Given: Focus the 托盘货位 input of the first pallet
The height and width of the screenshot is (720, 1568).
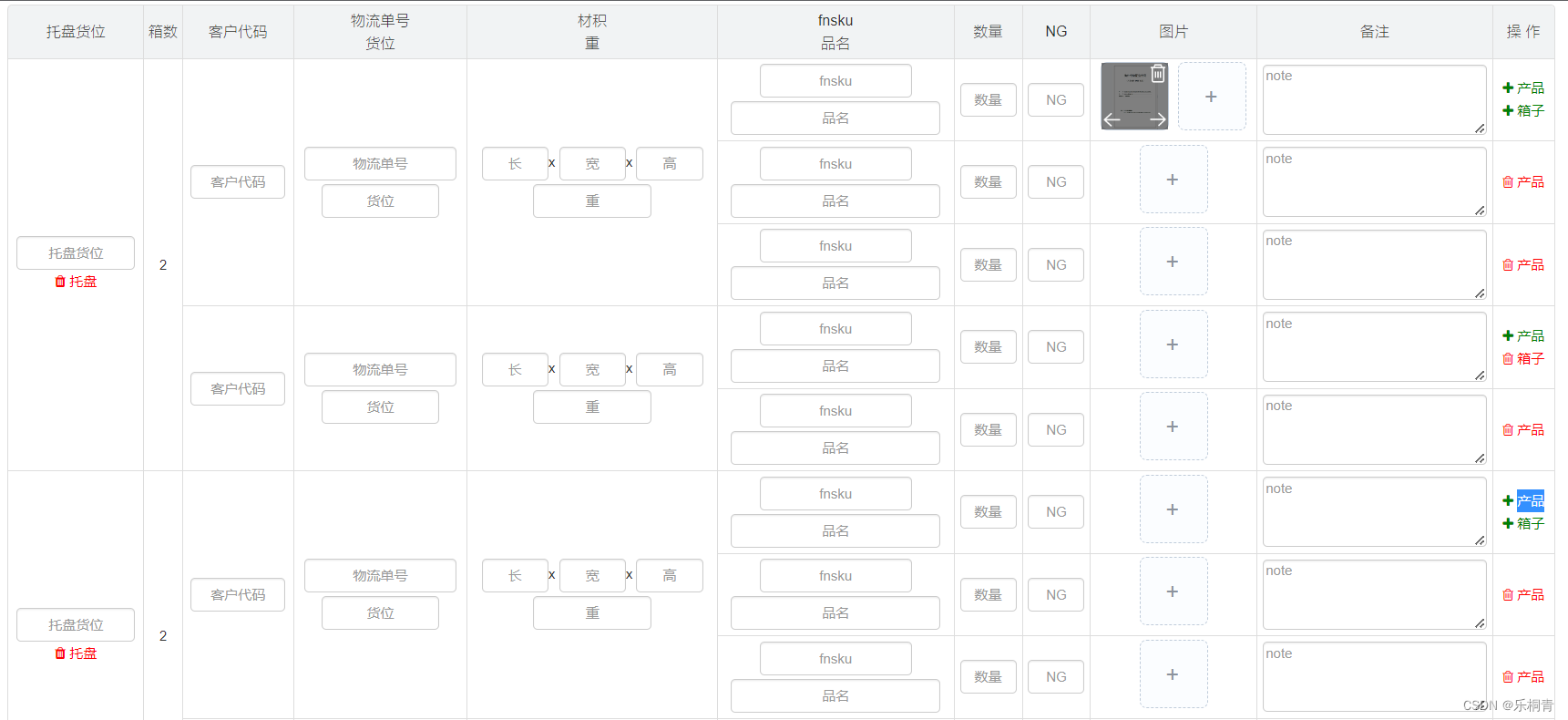Looking at the screenshot, I should [76, 253].
